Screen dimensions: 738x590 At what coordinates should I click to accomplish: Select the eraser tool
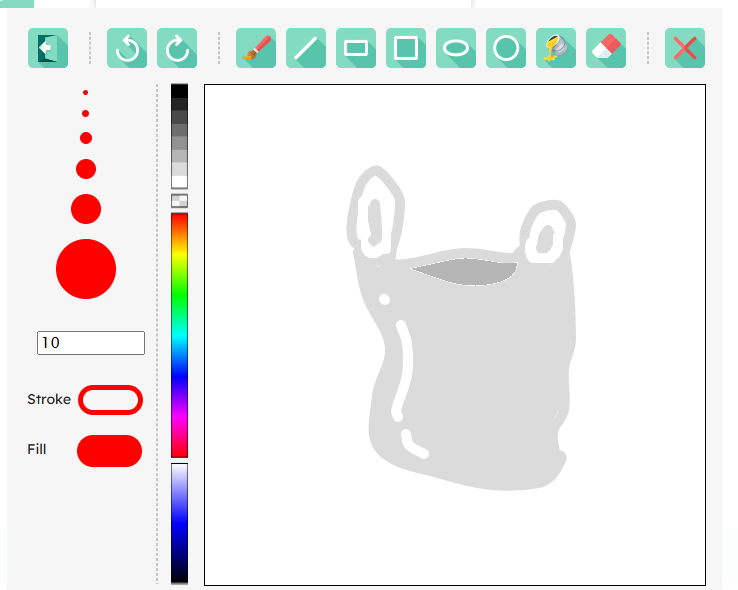tap(606, 48)
